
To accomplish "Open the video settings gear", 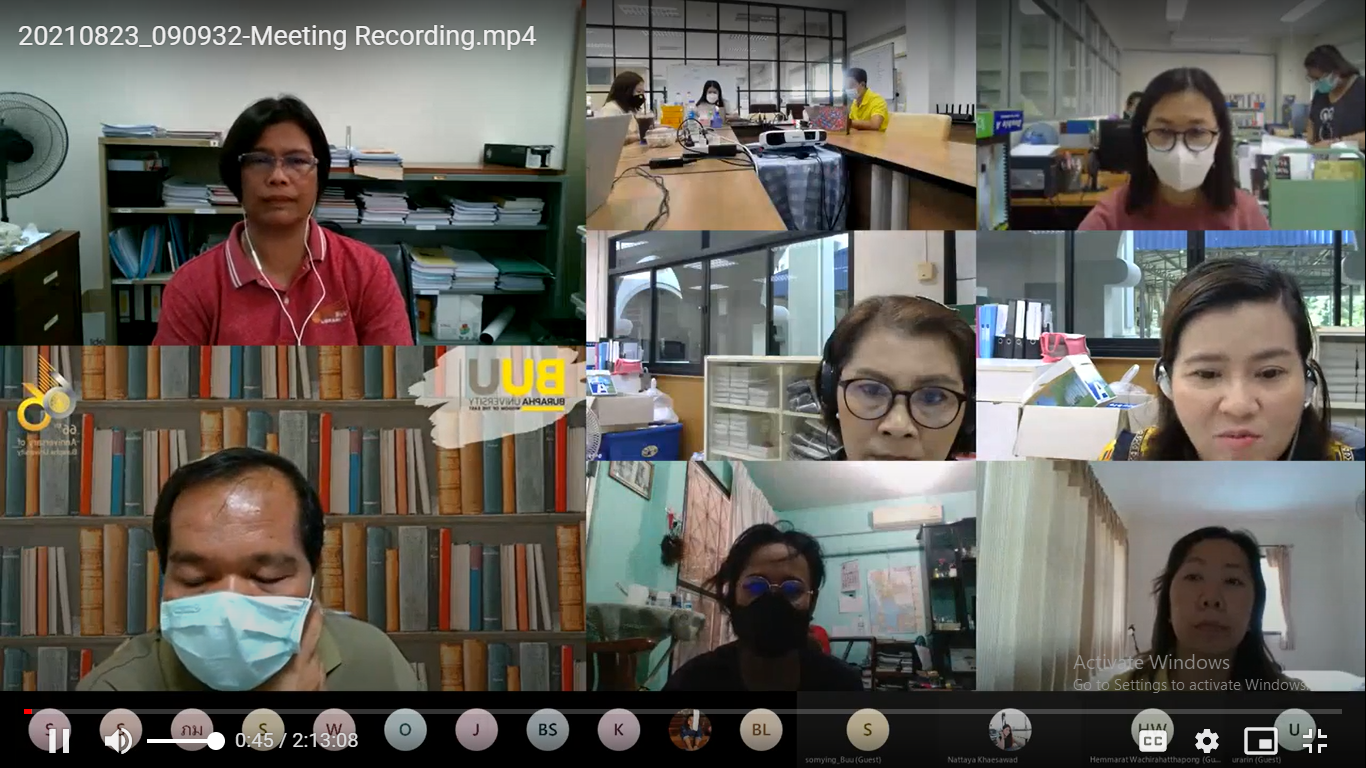I will pos(1207,741).
